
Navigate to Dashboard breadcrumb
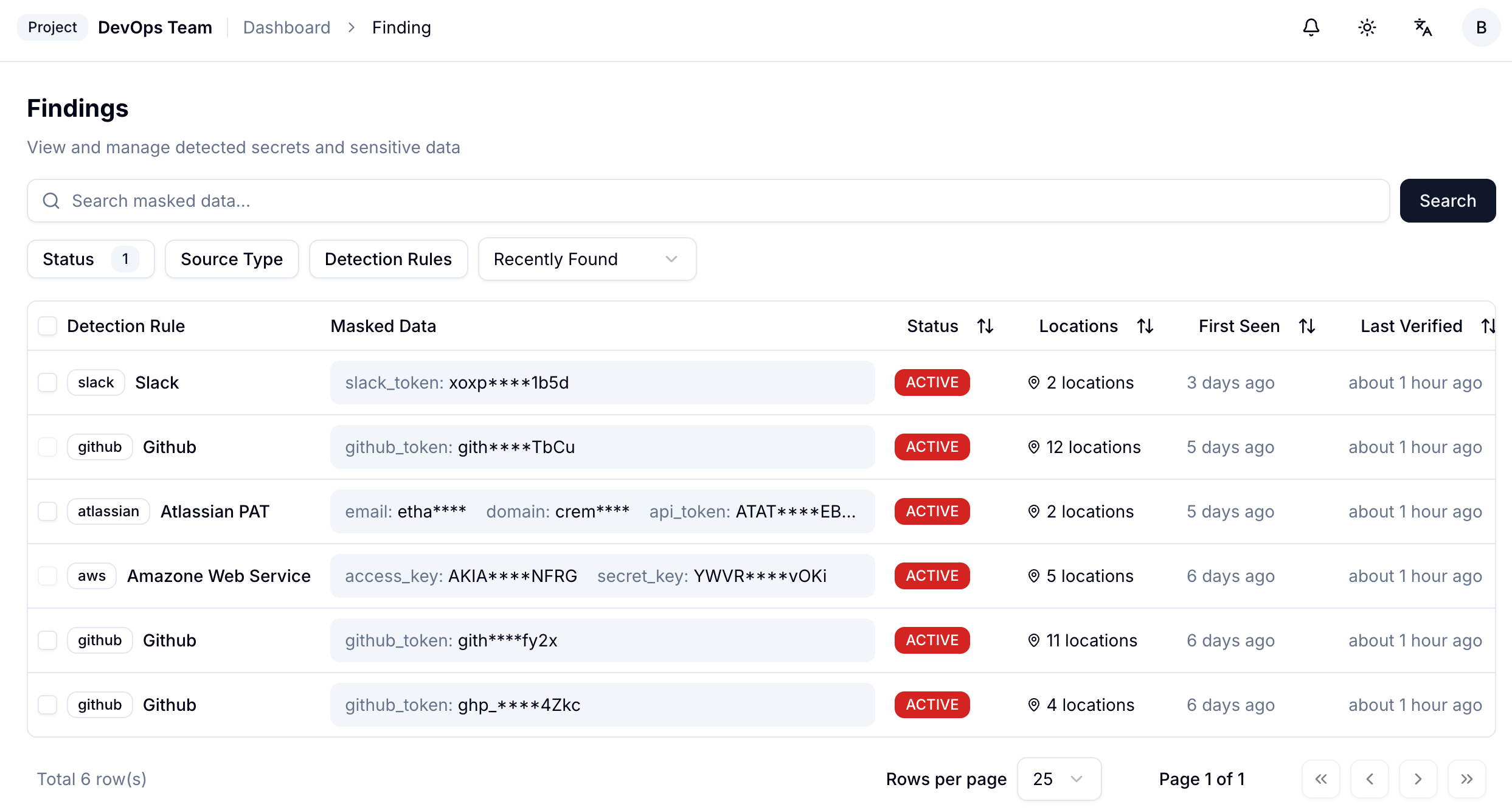click(x=286, y=27)
